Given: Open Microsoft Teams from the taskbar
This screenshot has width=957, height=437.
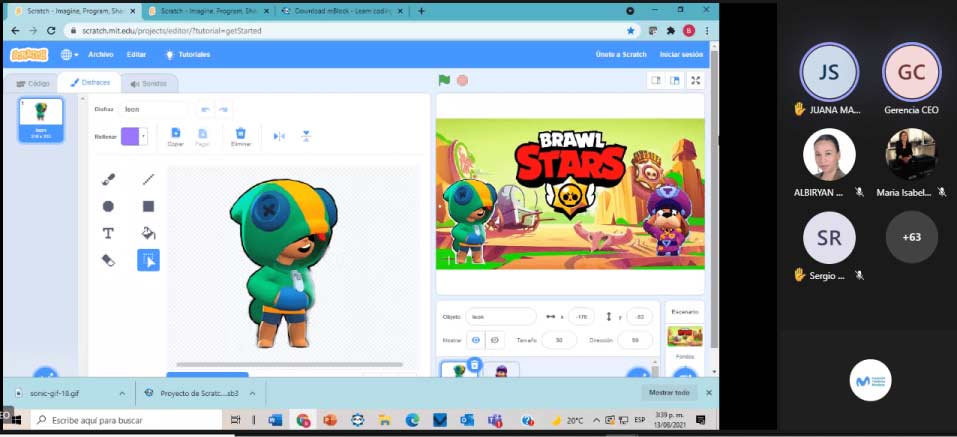Looking at the screenshot, I should (x=495, y=420).
